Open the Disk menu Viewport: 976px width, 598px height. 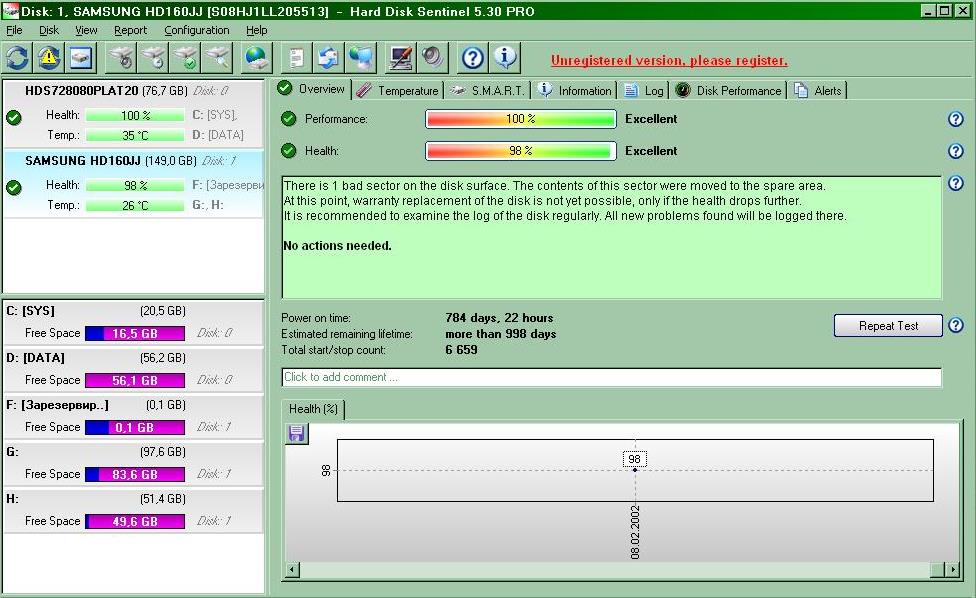(x=49, y=30)
